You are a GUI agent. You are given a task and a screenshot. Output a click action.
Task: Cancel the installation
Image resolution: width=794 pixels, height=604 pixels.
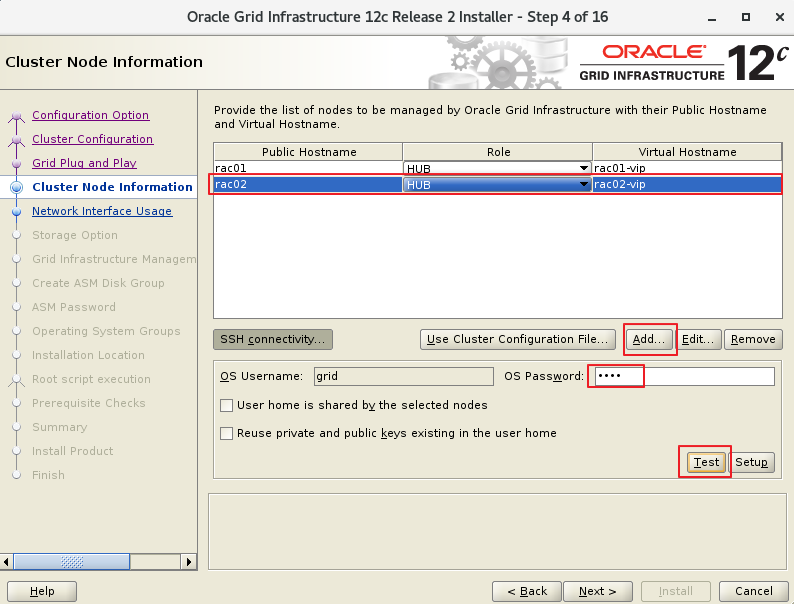coord(753,591)
